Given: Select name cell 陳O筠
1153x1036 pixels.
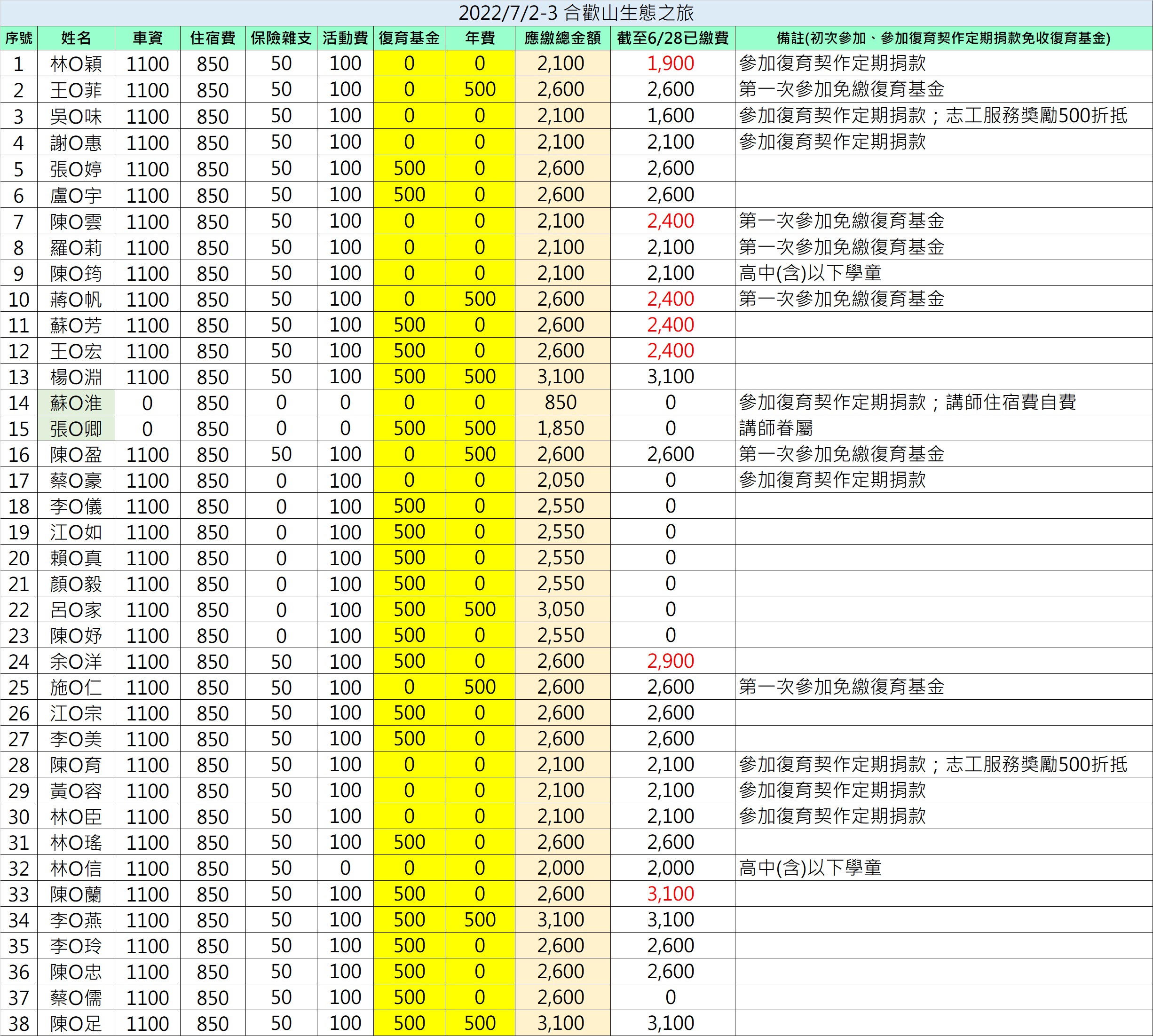Looking at the screenshot, I should coord(76,273).
